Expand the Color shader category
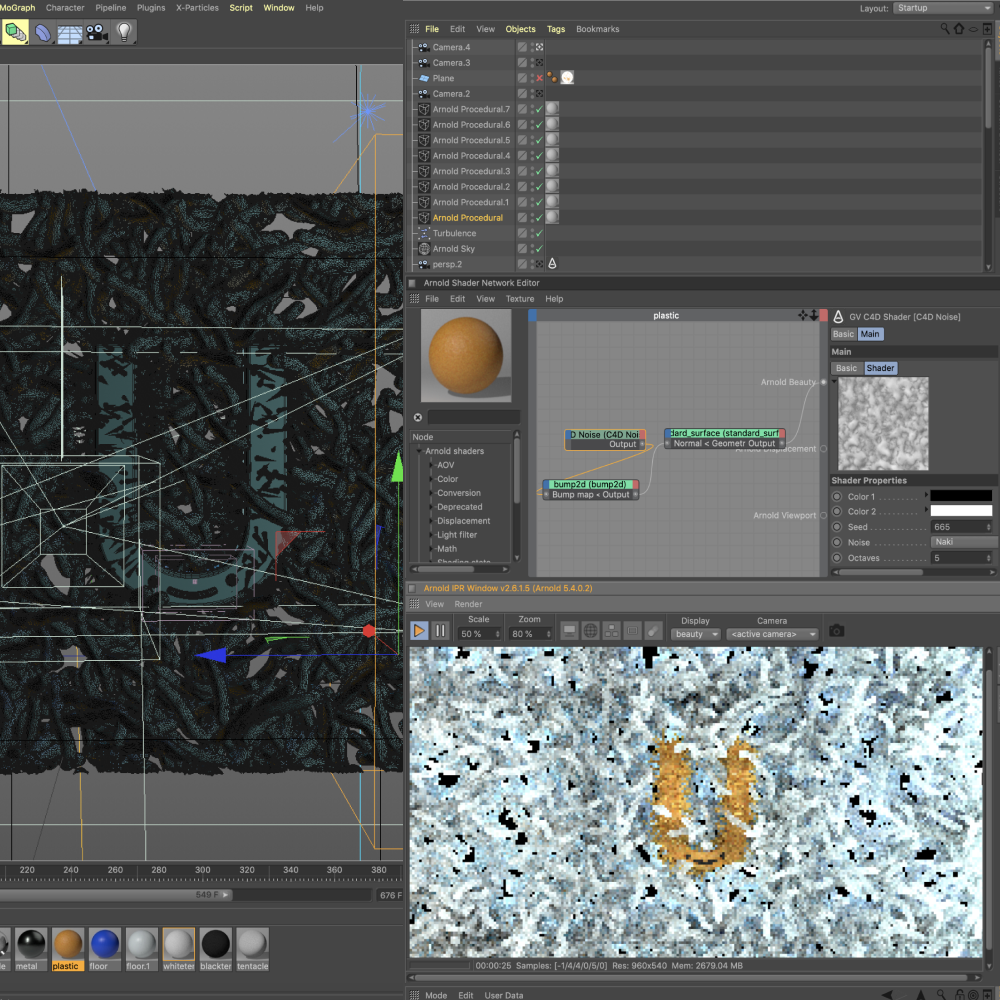Screen dimensions: 1000x1000 coord(431,479)
